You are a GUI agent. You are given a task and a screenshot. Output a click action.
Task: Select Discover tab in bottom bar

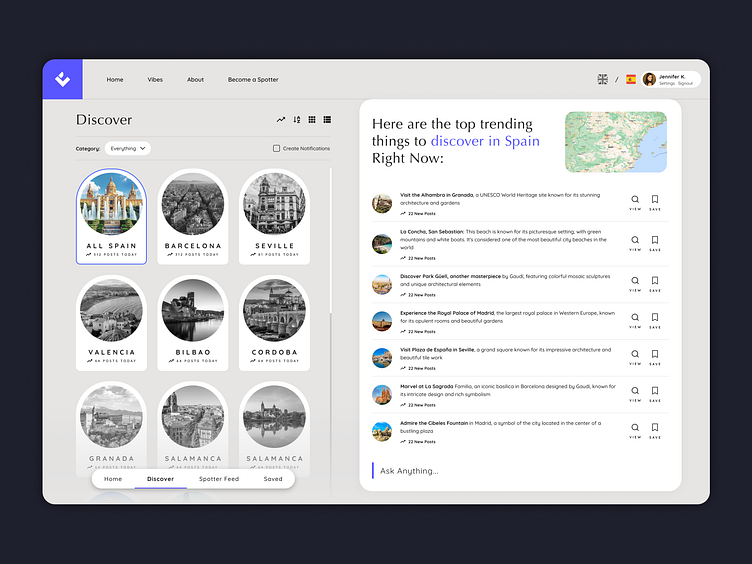[x=160, y=479]
